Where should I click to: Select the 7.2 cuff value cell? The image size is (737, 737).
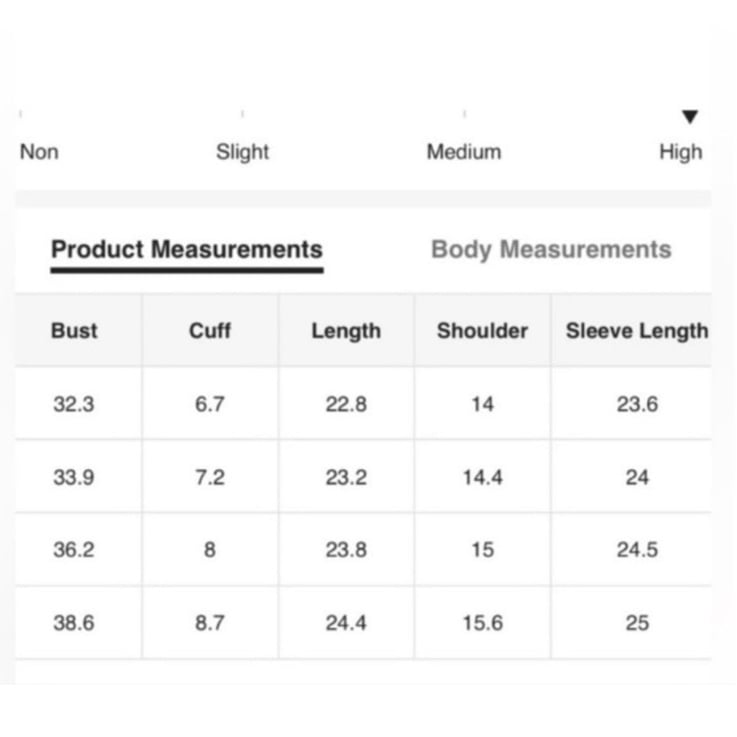210,478
